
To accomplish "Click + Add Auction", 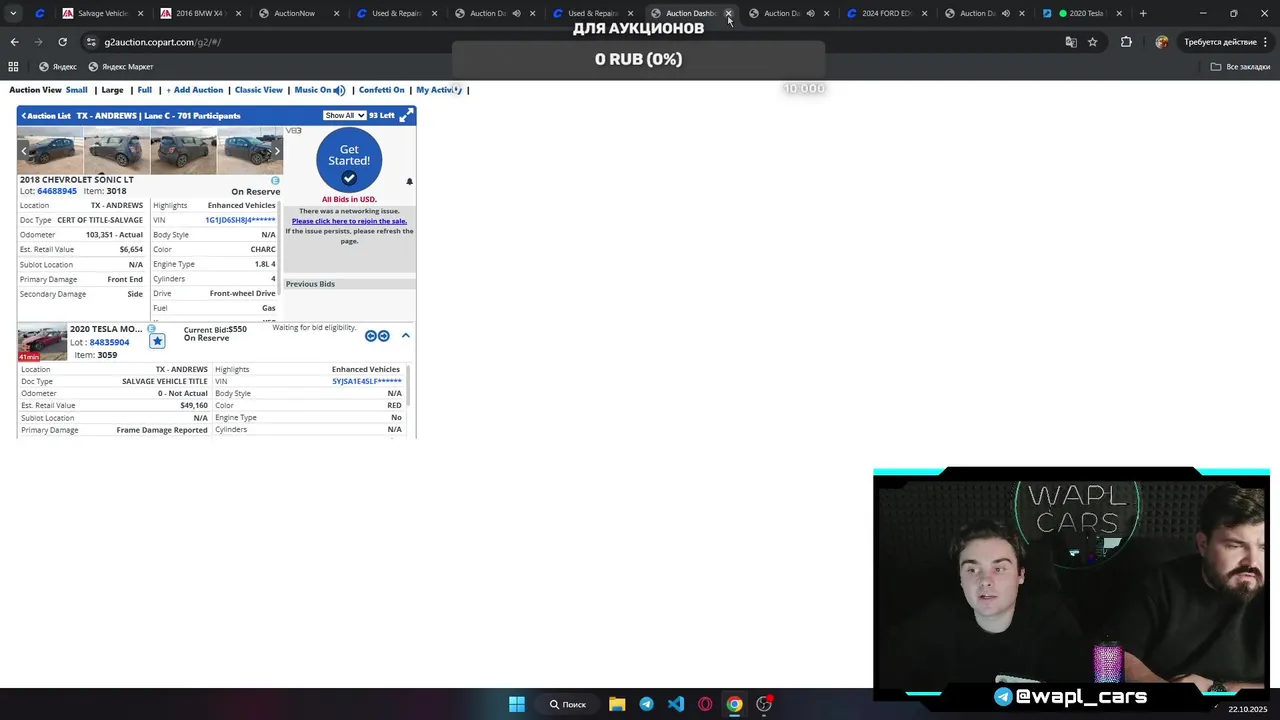I will [x=195, y=90].
